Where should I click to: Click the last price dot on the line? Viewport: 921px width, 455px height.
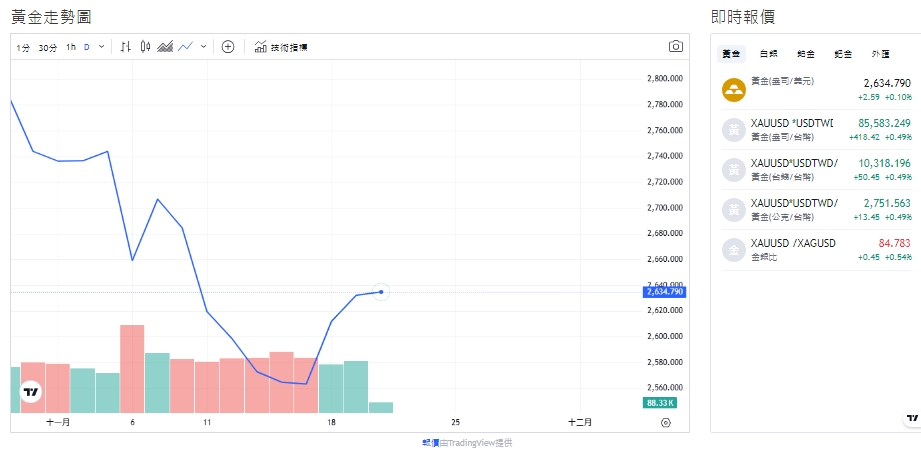(x=381, y=292)
